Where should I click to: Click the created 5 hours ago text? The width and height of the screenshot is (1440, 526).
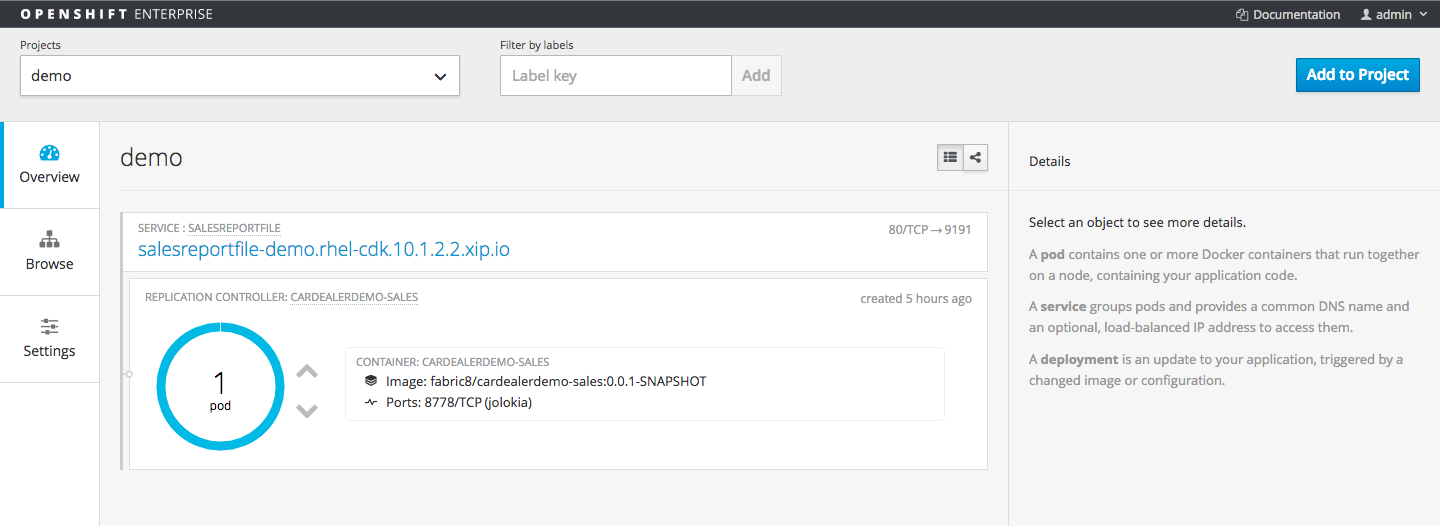coord(916,298)
